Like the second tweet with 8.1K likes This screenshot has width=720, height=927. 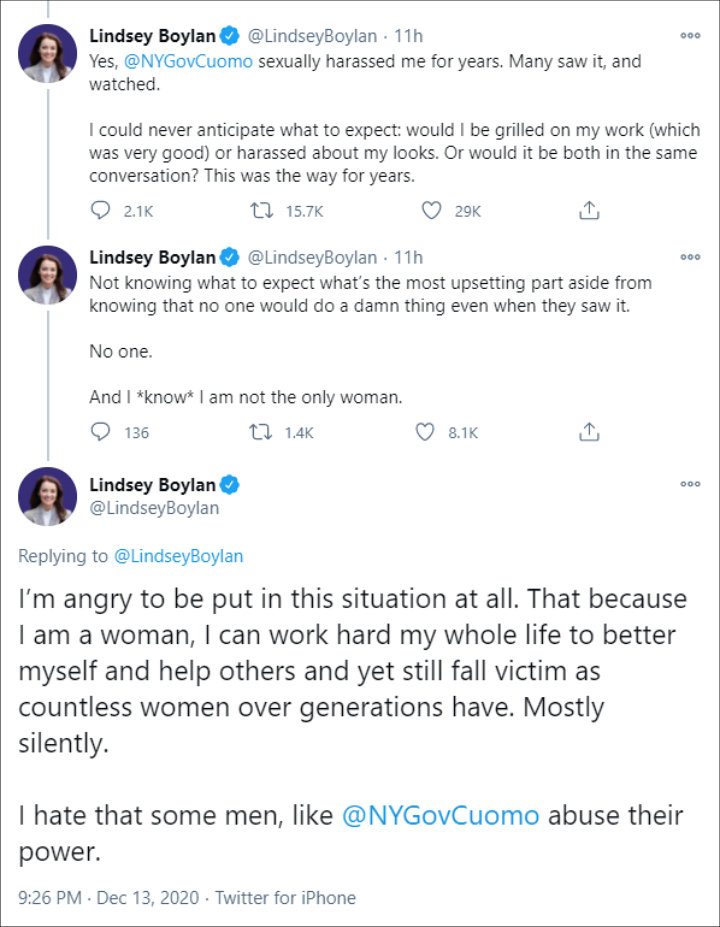426,432
